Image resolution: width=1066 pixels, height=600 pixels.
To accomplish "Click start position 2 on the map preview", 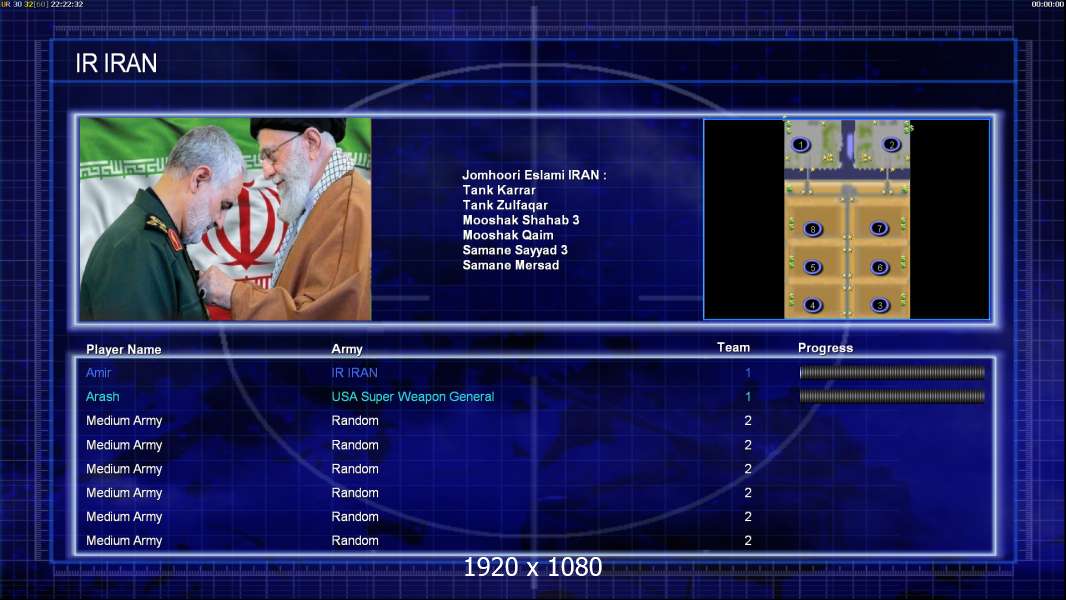I will point(891,144).
